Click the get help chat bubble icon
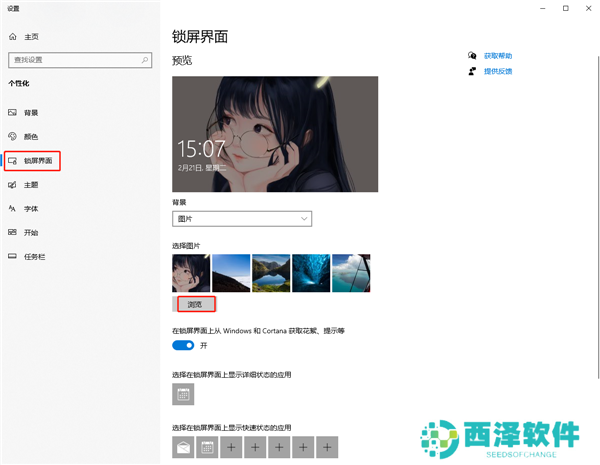 coord(472,56)
